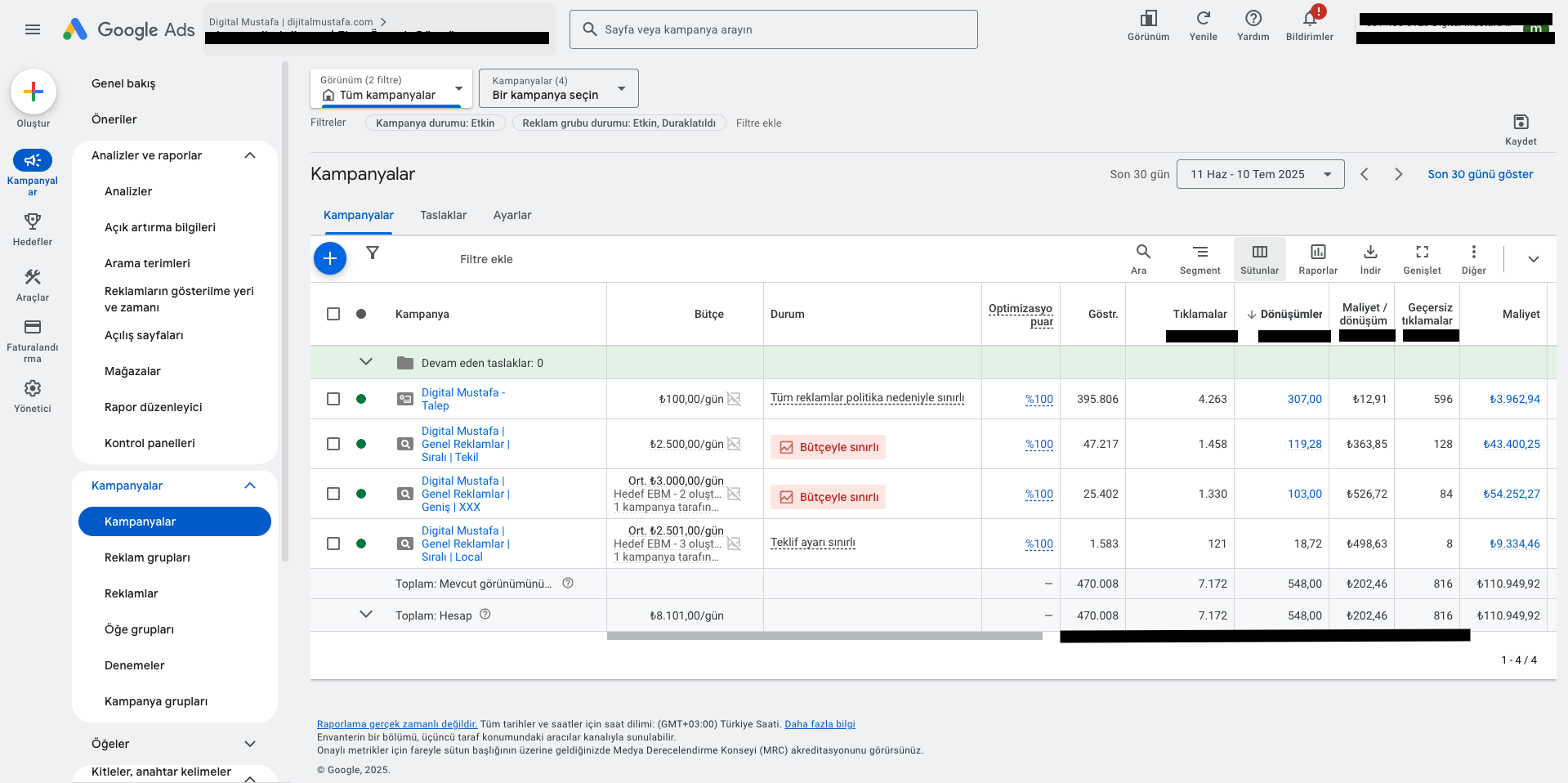Click first Bütçeyle sınırlı status button

828,447
